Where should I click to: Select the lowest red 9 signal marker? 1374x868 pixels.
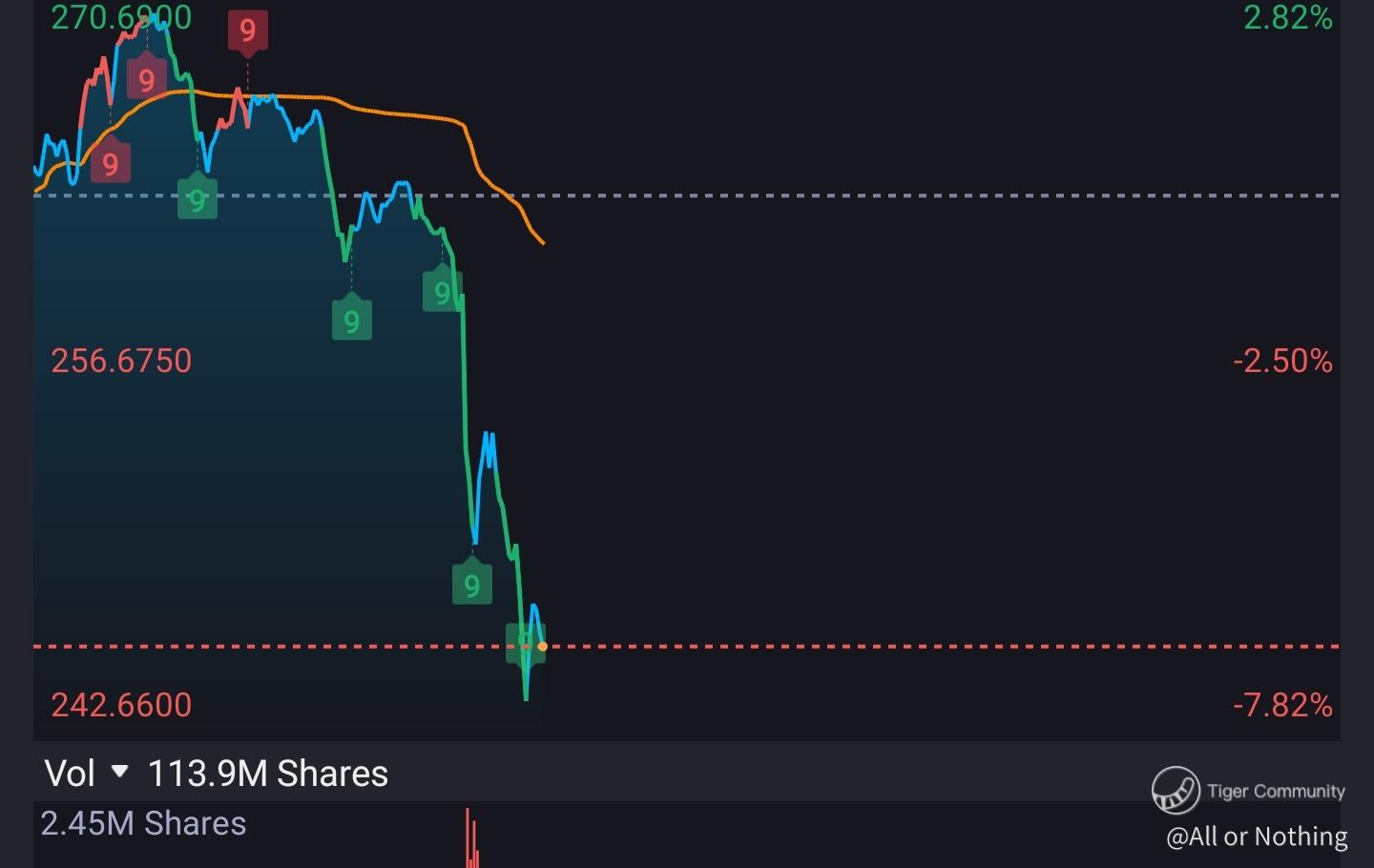pyautogui.click(x=111, y=164)
